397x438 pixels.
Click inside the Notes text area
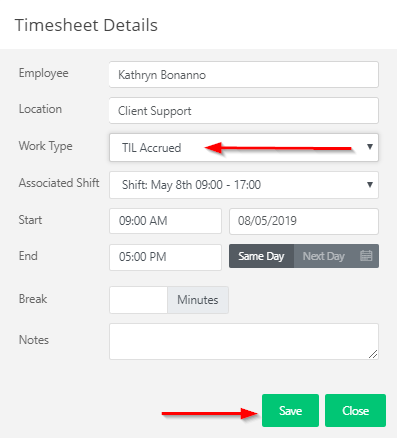pos(244,341)
